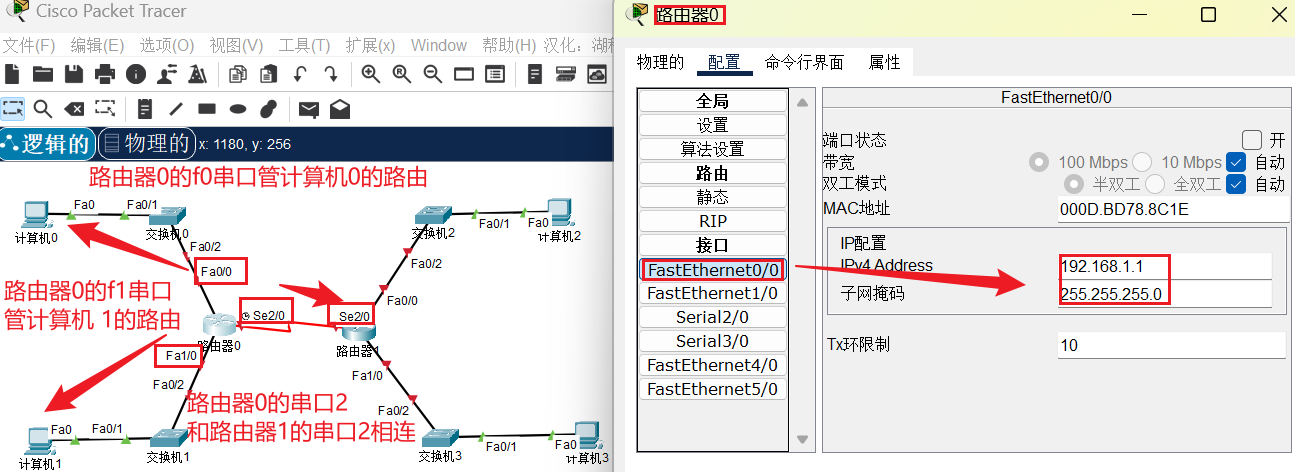1295x472 pixels.
Task: Edit 子网掩码 field
Action: tap(1165, 294)
